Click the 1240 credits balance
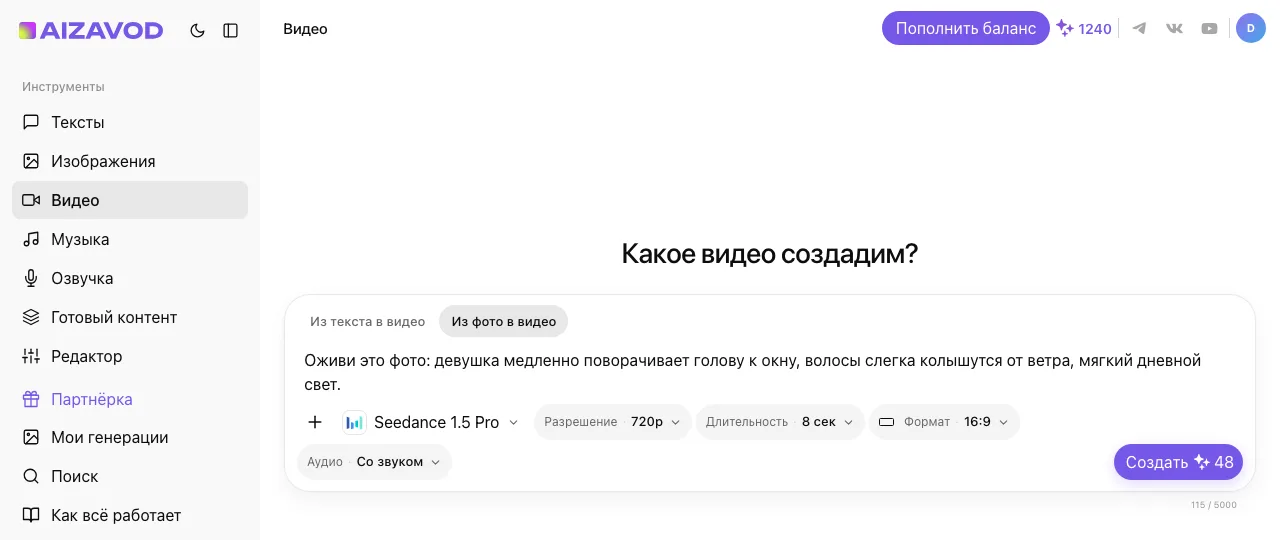Screen dimensions: 1280x540 click(1084, 29)
